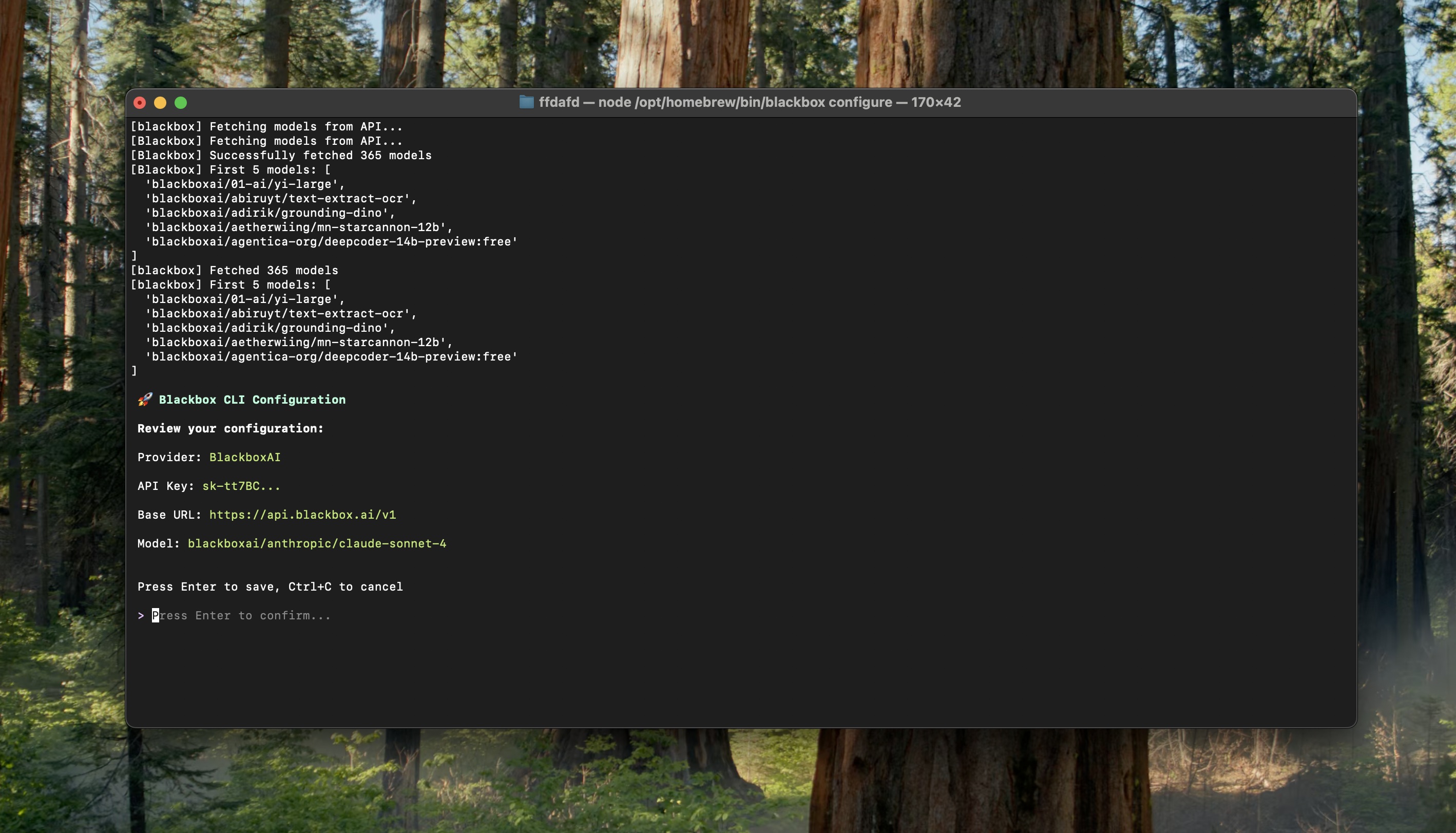
Task: Click the first yi-large model entry
Action: pyautogui.click(x=245, y=184)
